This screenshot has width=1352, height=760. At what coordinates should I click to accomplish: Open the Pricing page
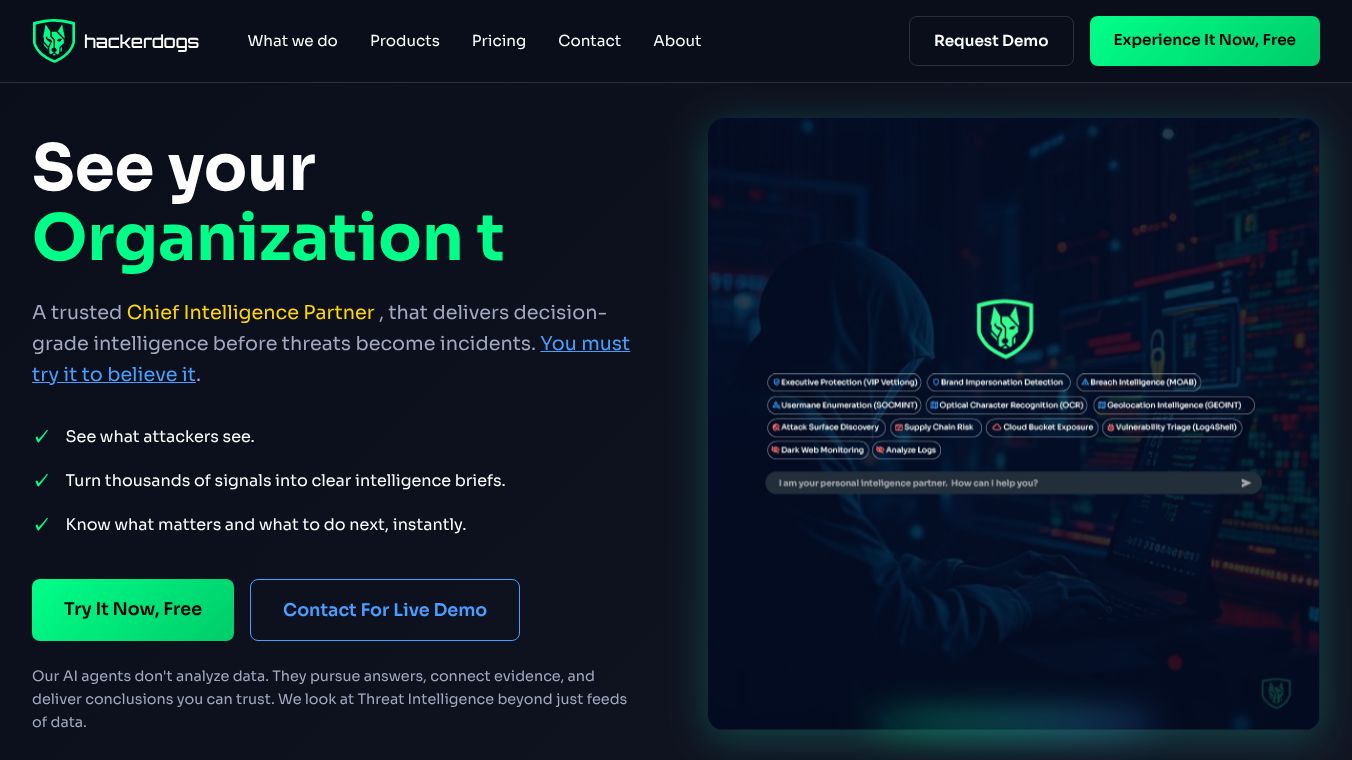pos(498,41)
